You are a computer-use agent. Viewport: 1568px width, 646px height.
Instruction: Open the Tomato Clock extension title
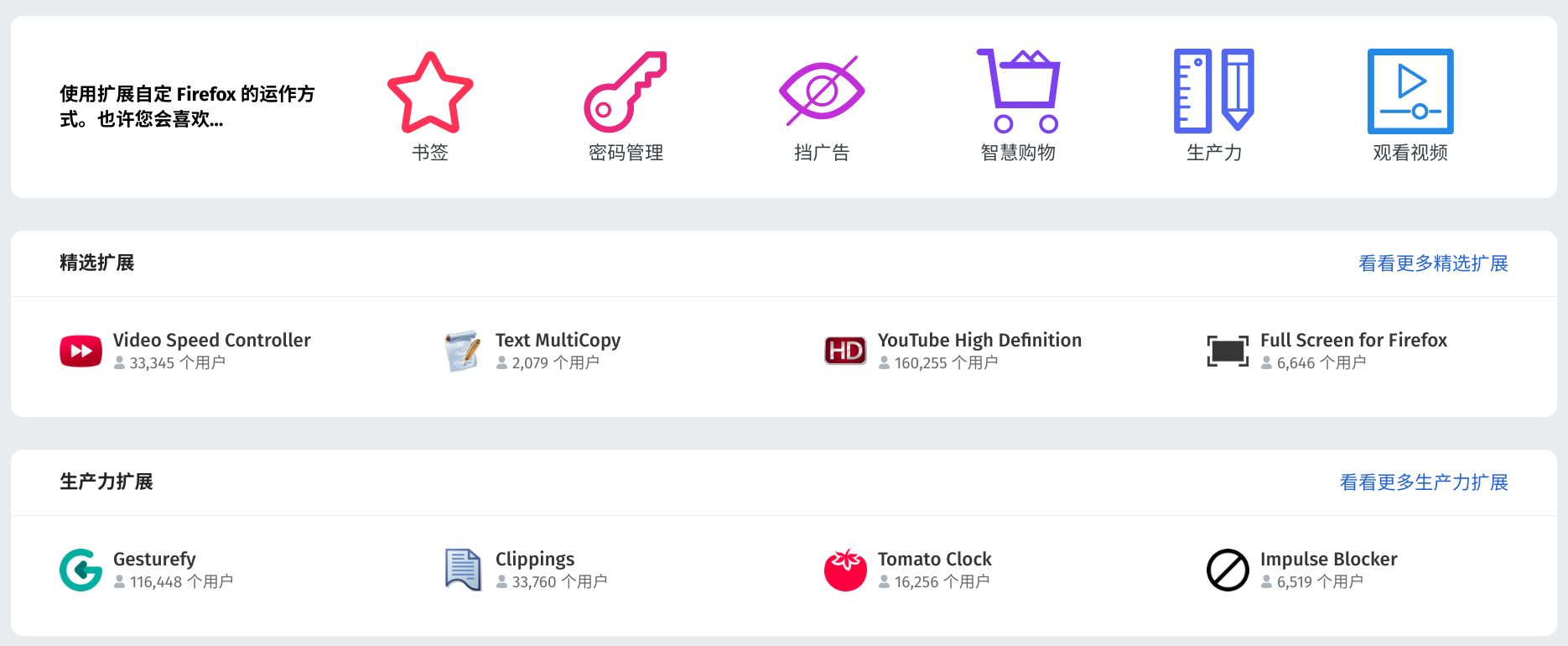tap(935, 559)
